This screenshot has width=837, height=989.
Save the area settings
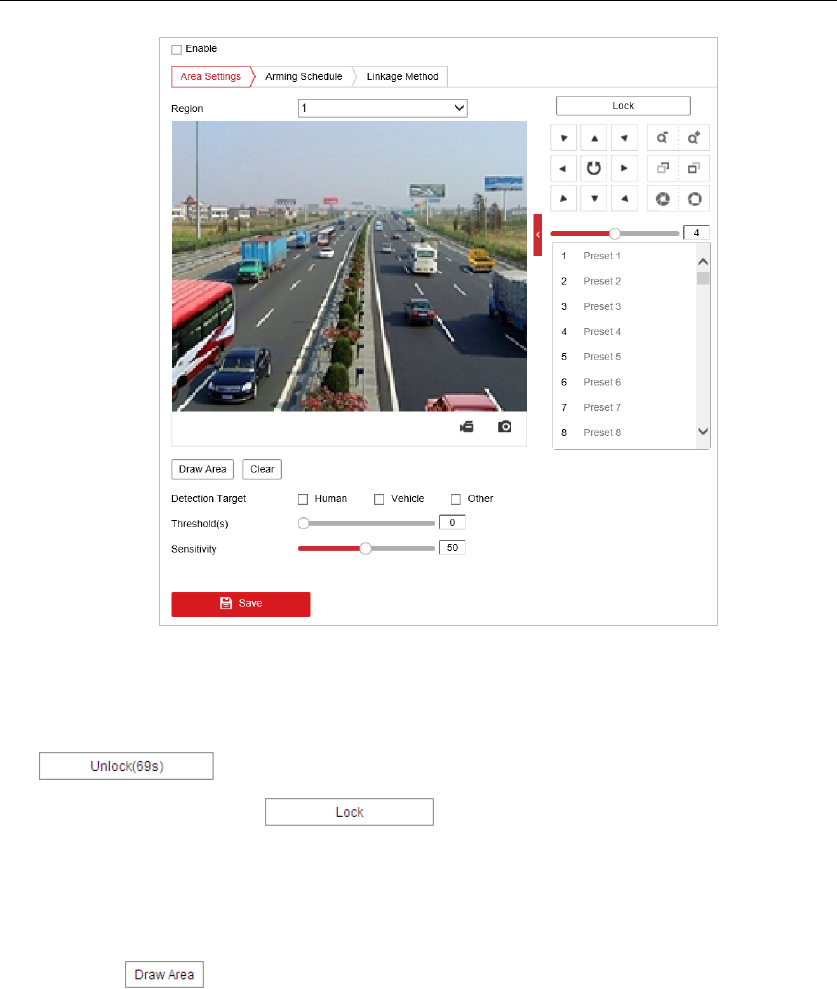click(x=241, y=604)
